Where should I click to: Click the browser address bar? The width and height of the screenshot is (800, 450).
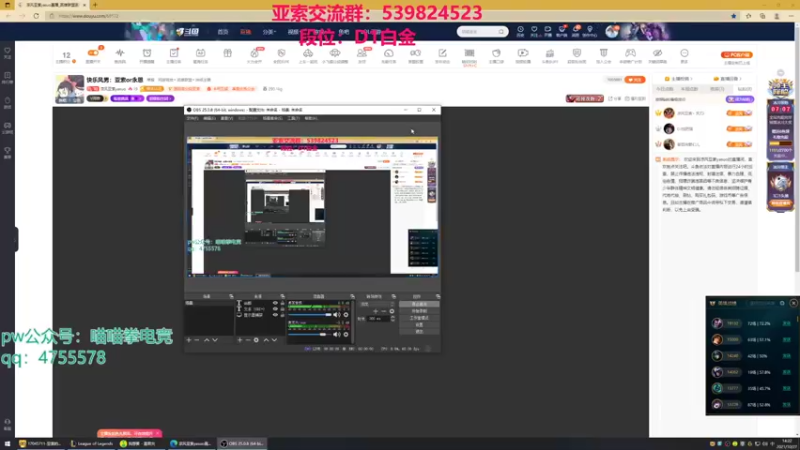[388, 16]
